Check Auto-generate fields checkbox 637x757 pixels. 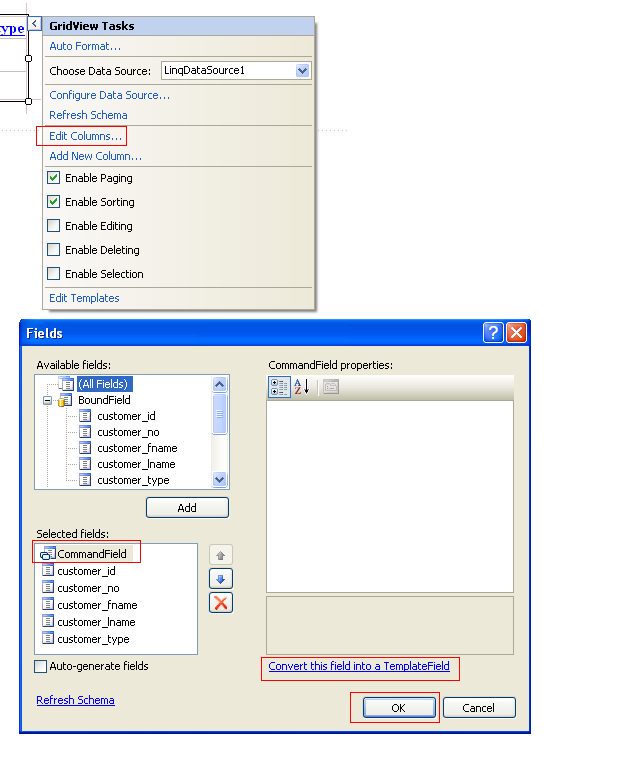pos(41,666)
